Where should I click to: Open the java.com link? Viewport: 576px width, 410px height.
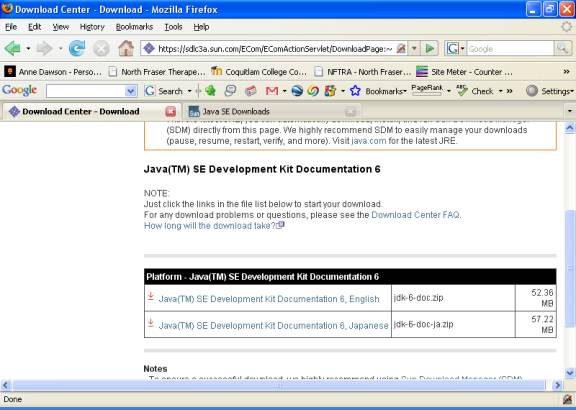pyautogui.click(x=368, y=141)
